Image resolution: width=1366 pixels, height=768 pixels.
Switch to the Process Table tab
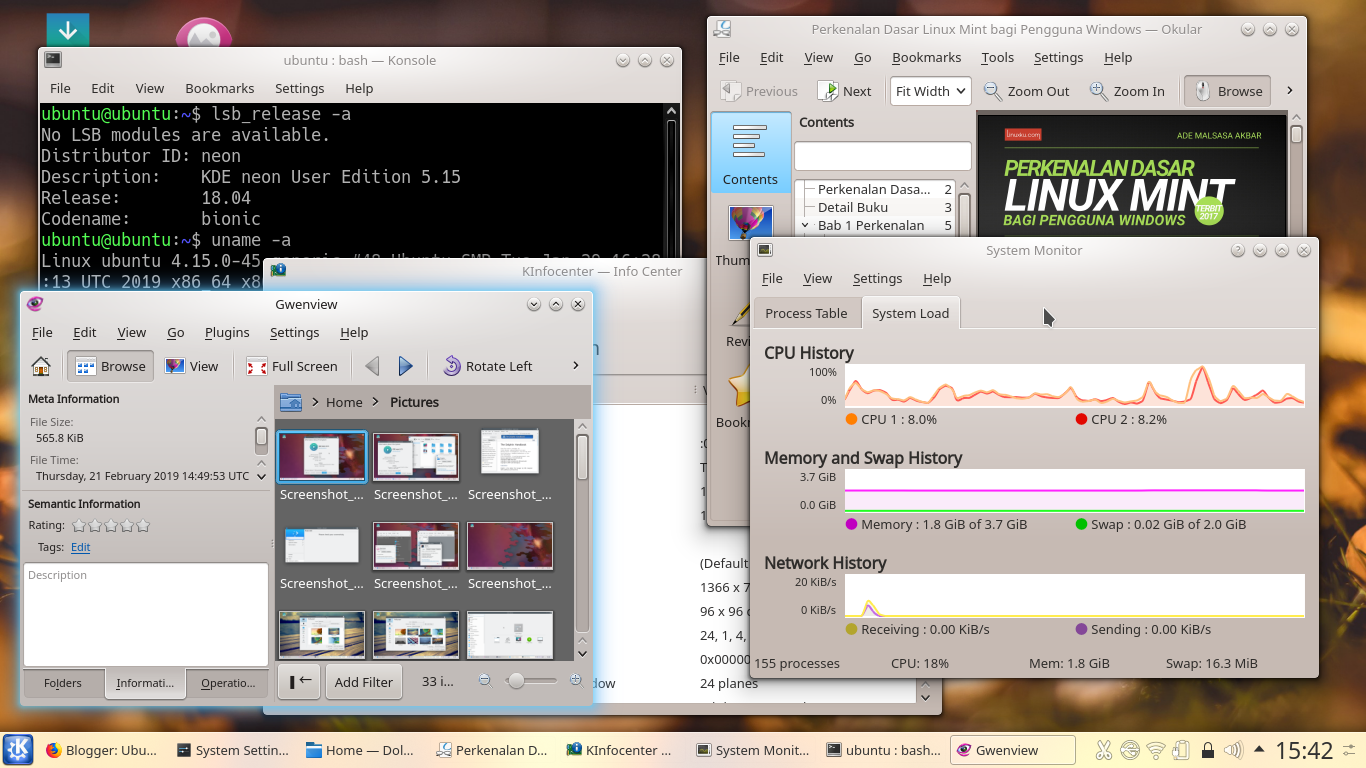pyautogui.click(x=807, y=313)
